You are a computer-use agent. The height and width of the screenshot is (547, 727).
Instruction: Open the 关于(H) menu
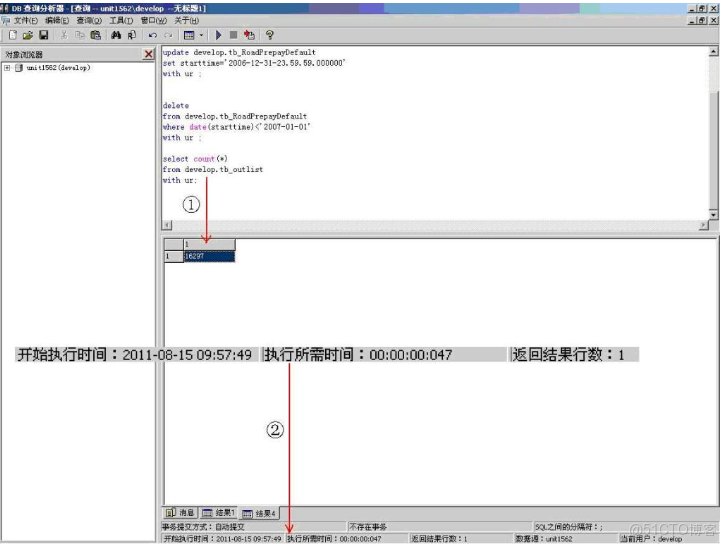(186, 20)
